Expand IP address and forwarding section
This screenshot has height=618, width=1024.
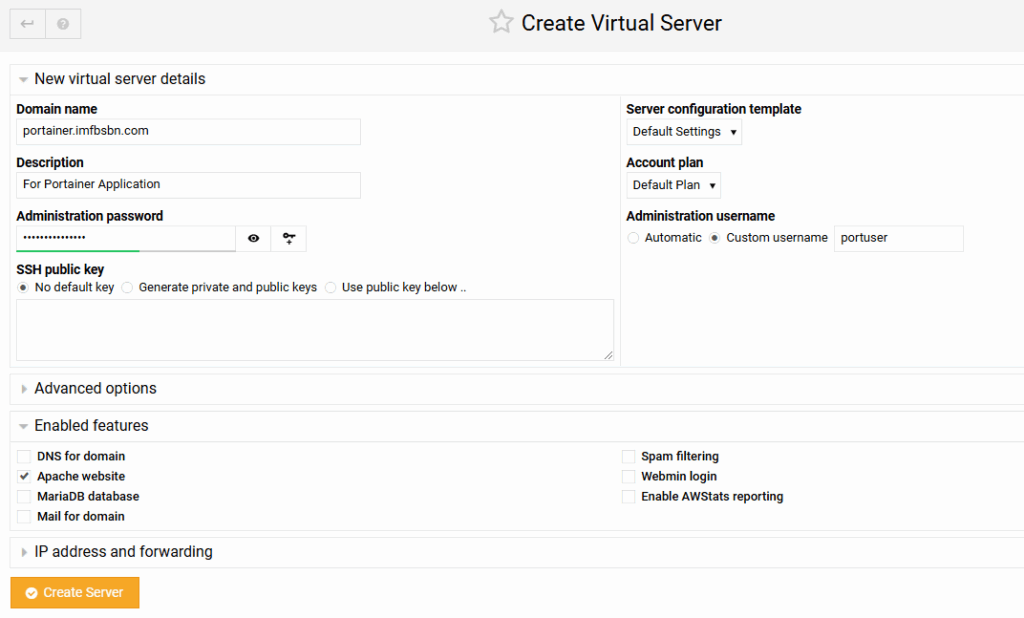[x=123, y=552]
